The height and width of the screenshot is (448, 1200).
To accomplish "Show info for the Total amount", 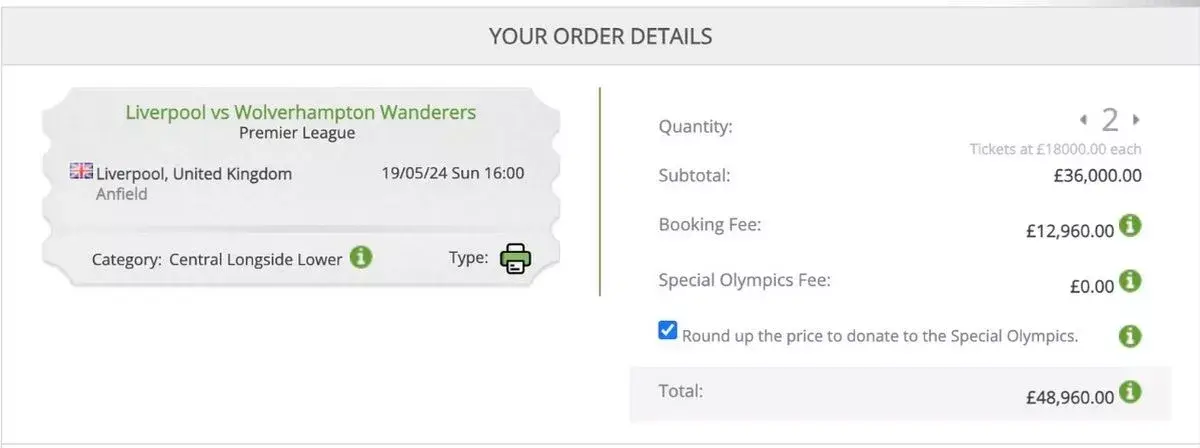I will (x=1130, y=392).
